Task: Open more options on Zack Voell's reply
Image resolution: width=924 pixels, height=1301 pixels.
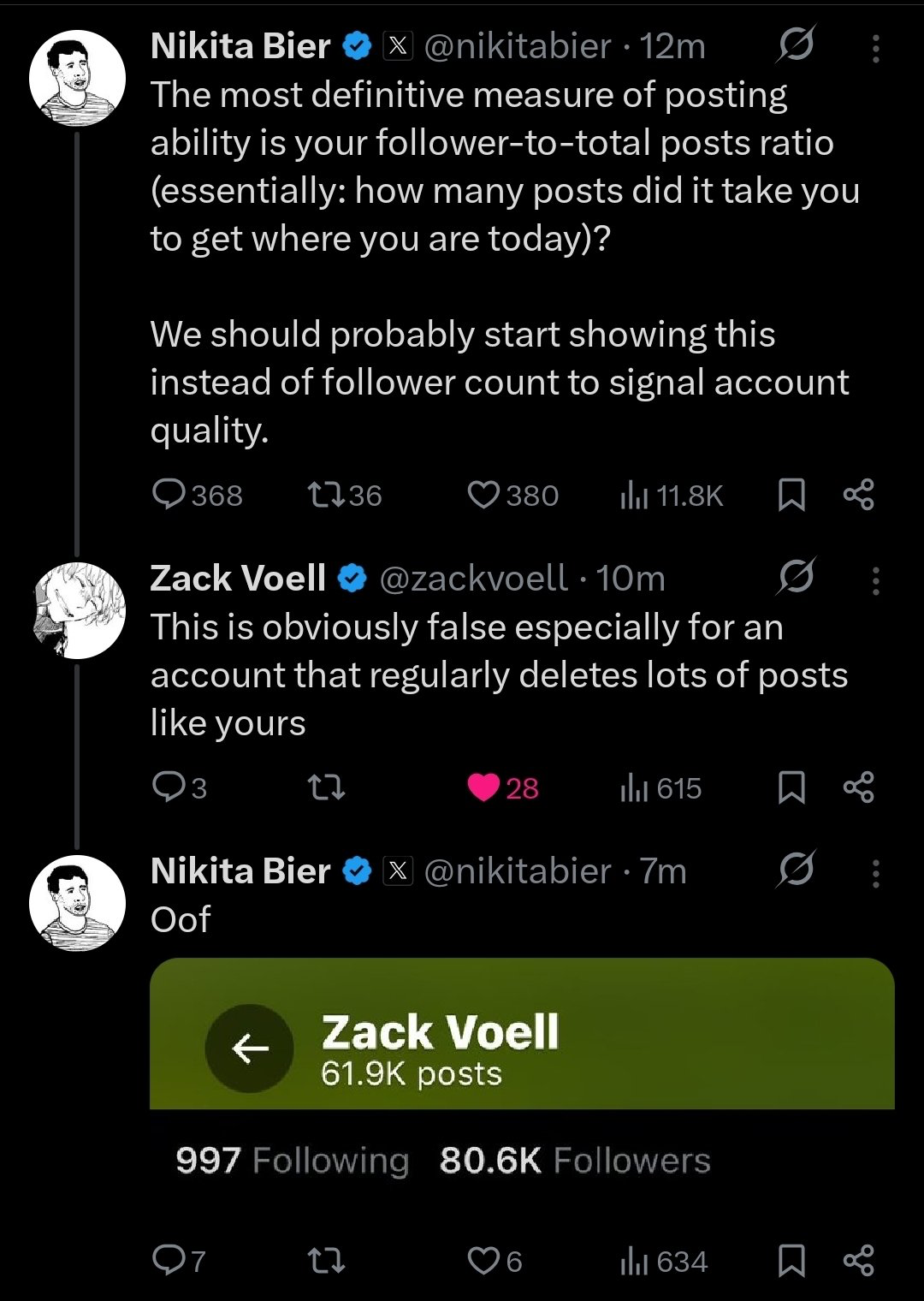Action: coord(875,580)
